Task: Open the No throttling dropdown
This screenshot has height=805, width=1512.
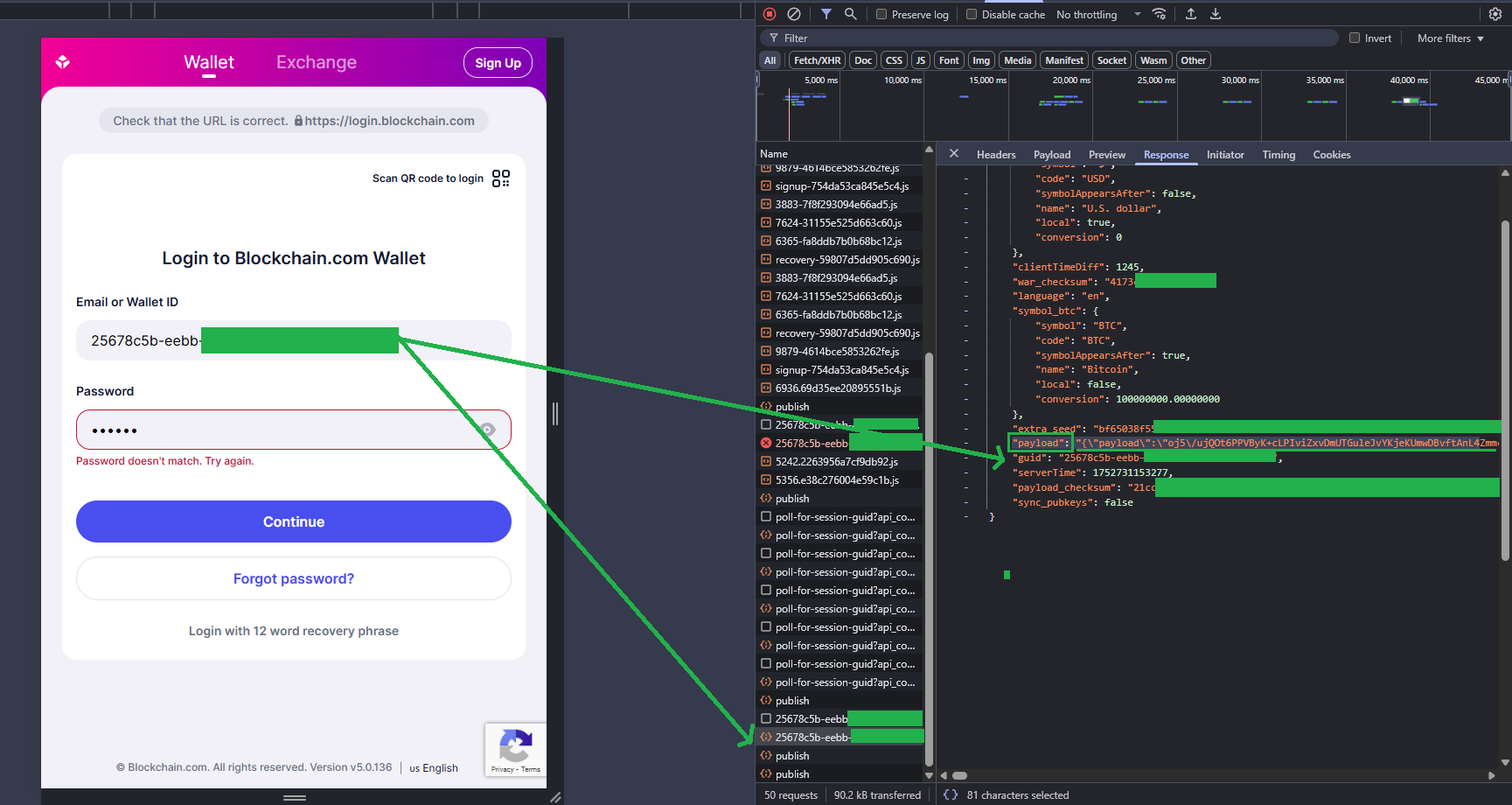Action: click(x=1098, y=14)
